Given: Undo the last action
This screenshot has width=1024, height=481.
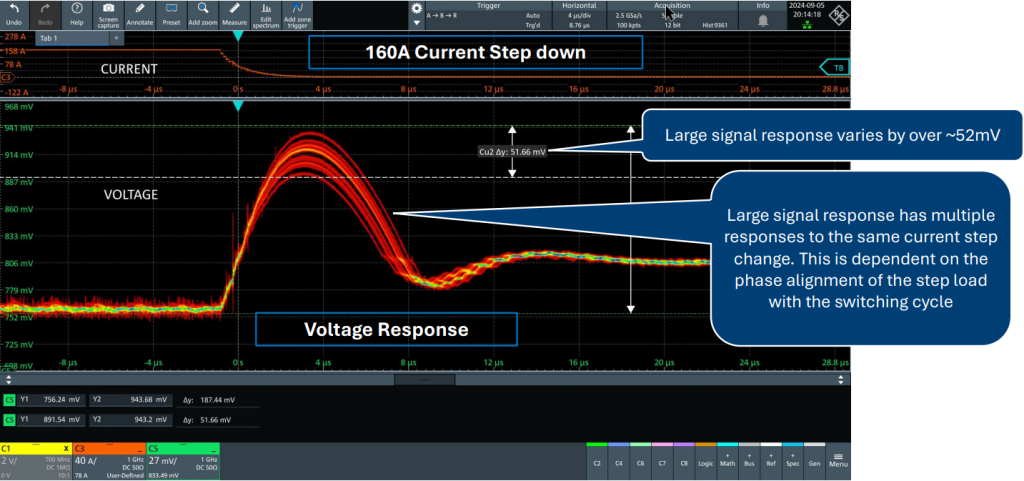Looking at the screenshot, I should click(x=14, y=14).
